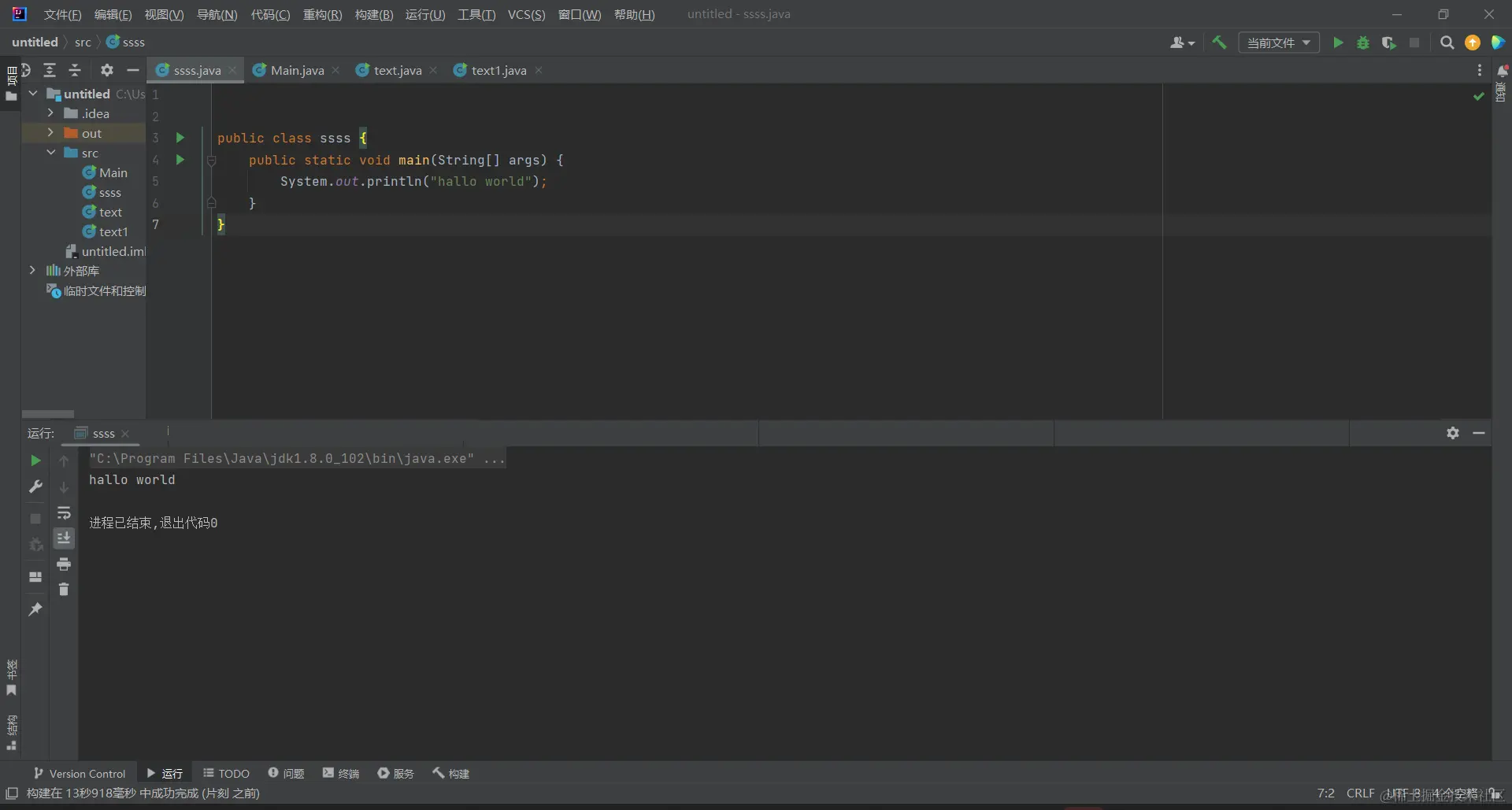
Task: Open Search Everywhere magnifier icon
Action: click(1447, 43)
